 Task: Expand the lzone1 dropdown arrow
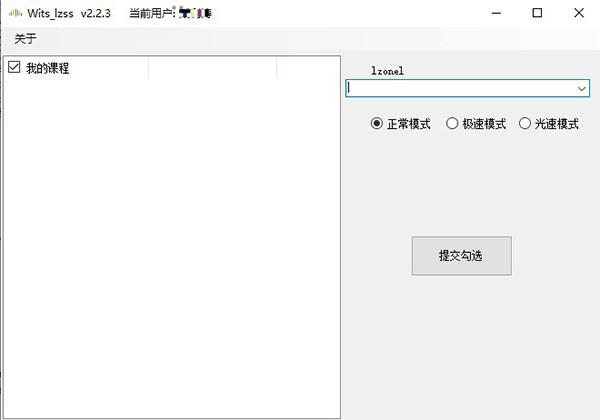[x=582, y=88]
